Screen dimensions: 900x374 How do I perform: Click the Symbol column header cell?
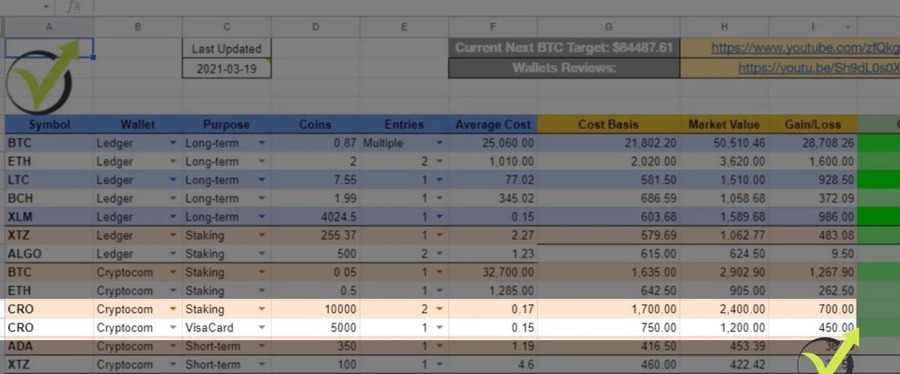[x=49, y=124]
